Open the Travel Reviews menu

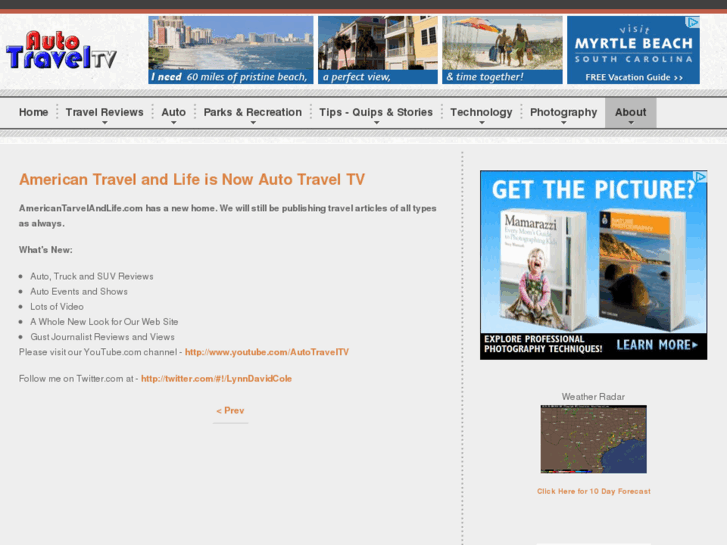[x=104, y=112]
